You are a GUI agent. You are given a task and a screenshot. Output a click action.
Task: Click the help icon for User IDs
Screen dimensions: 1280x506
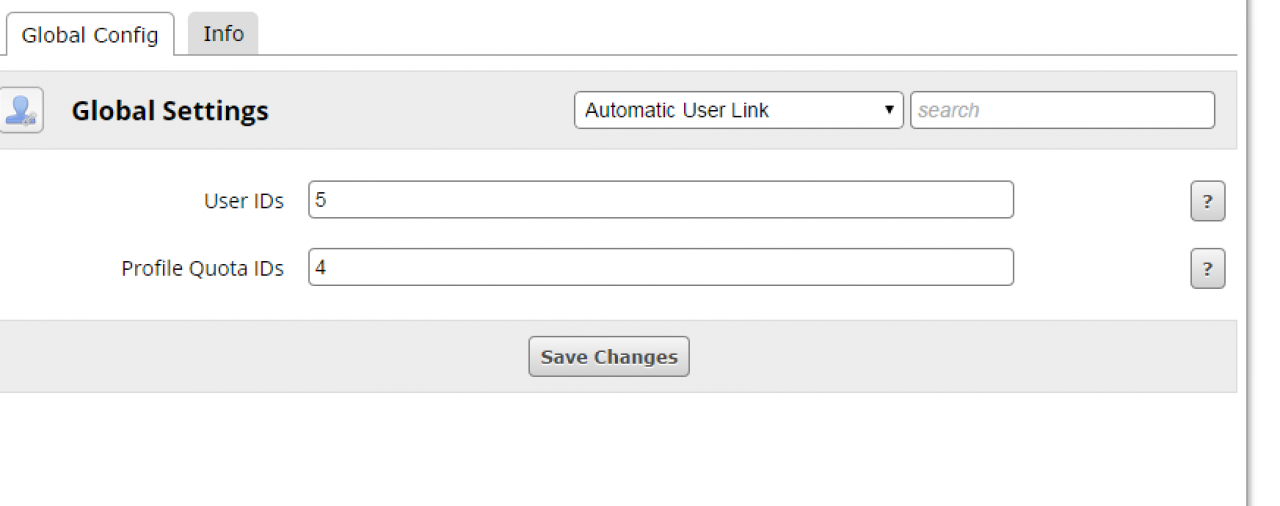1207,202
